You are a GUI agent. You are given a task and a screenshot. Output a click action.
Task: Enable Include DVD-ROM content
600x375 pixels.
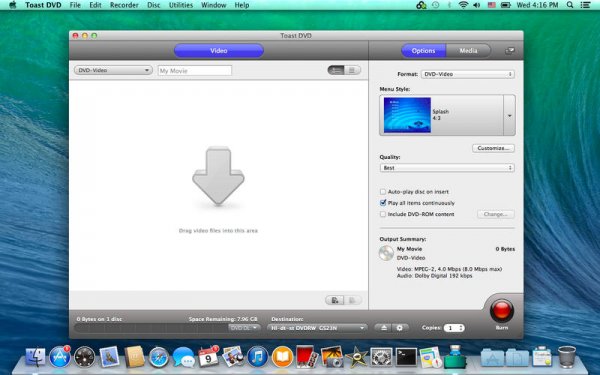pyautogui.click(x=383, y=214)
